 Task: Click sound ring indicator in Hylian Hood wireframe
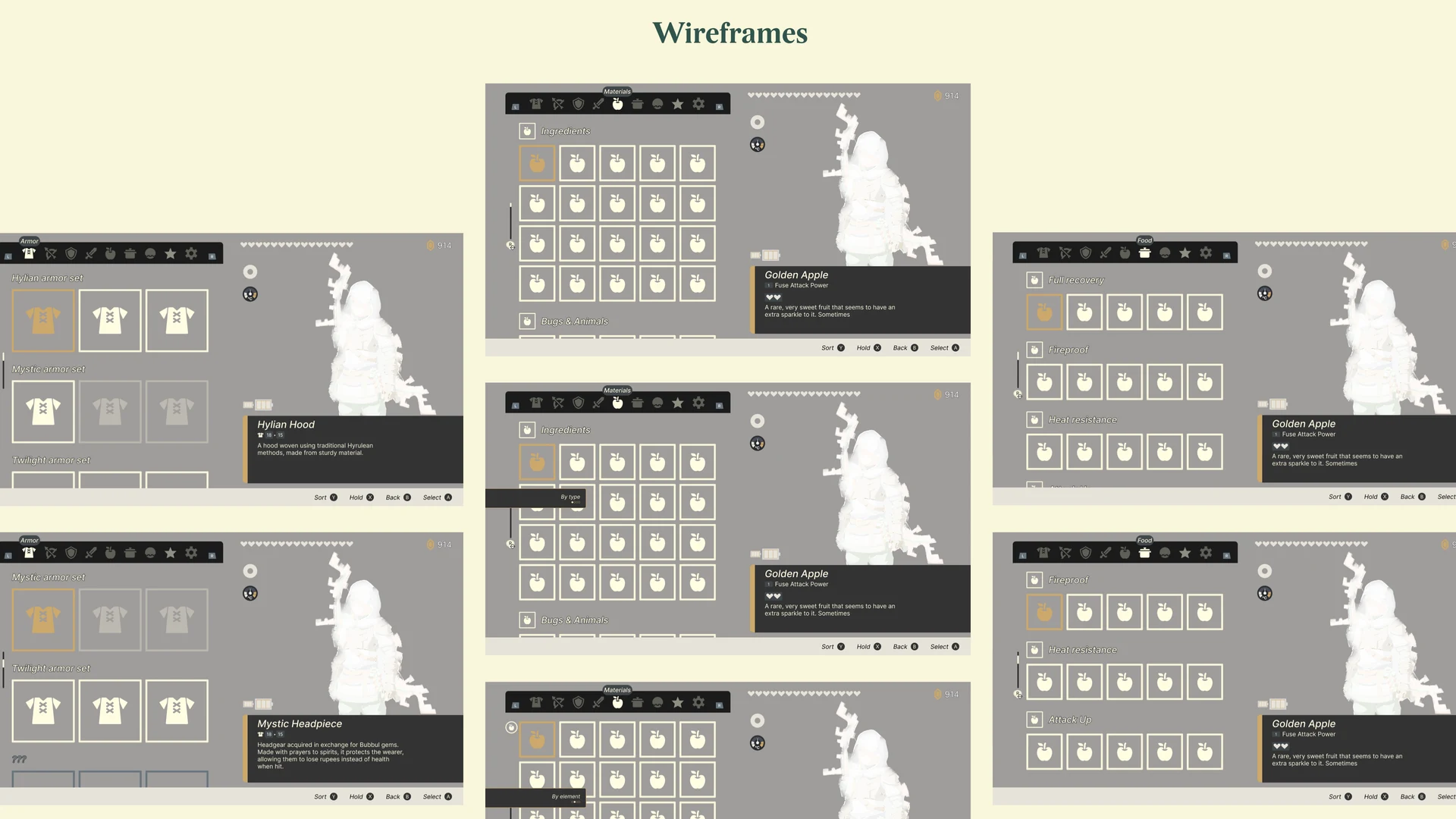[x=250, y=271]
